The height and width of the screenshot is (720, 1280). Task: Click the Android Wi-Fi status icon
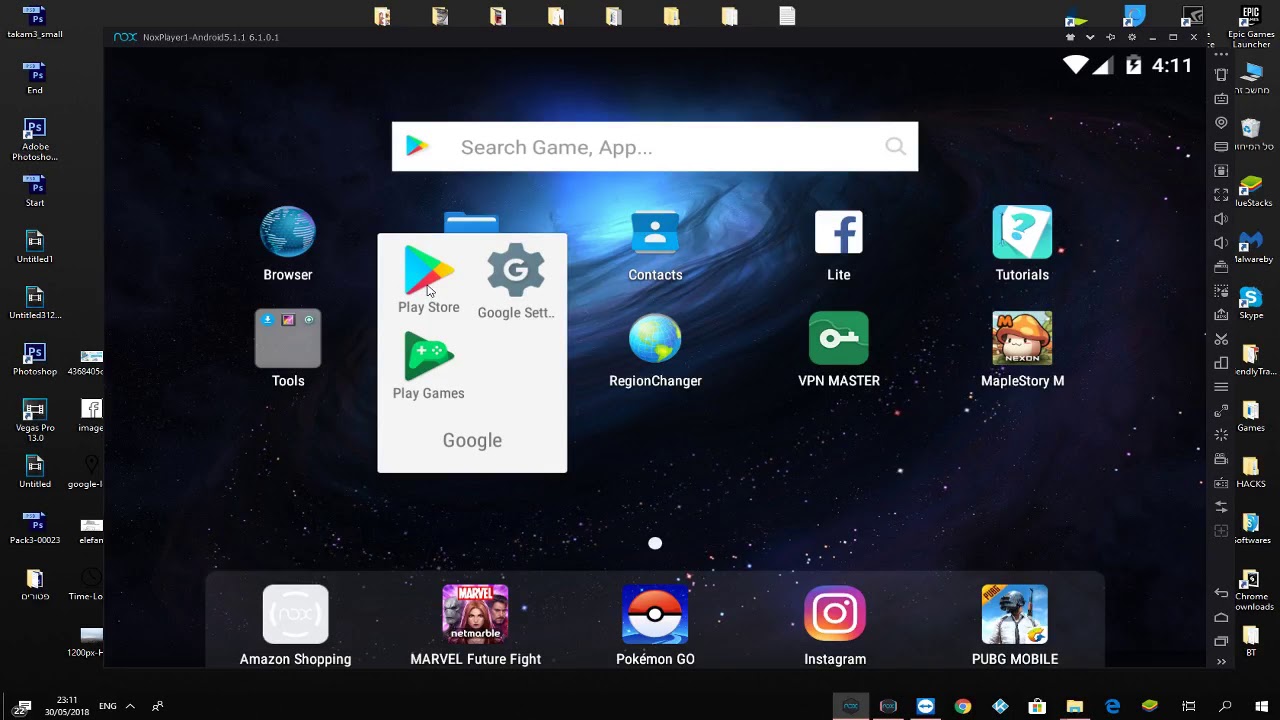(1075, 66)
